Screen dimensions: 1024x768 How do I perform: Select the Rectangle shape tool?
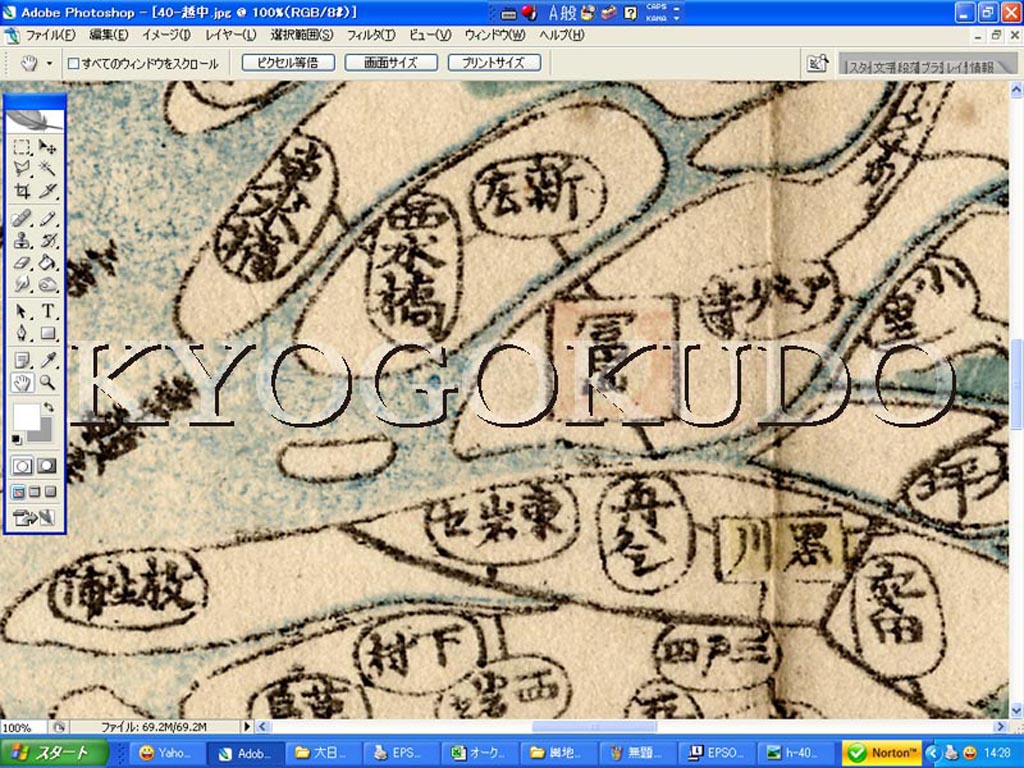pyautogui.click(x=47, y=334)
